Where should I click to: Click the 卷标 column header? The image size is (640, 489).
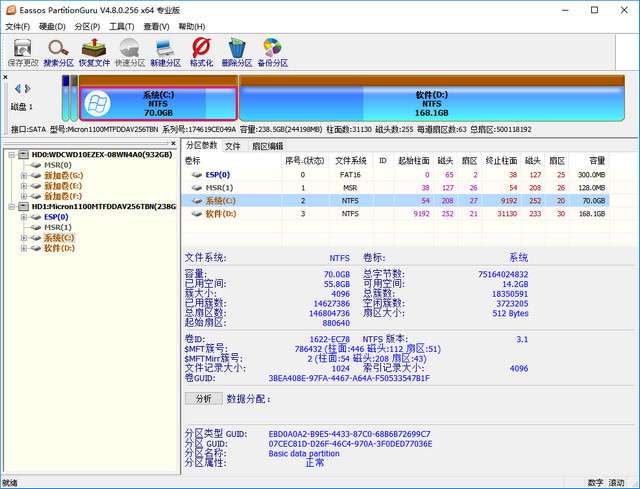pyautogui.click(x=232, y=161)
